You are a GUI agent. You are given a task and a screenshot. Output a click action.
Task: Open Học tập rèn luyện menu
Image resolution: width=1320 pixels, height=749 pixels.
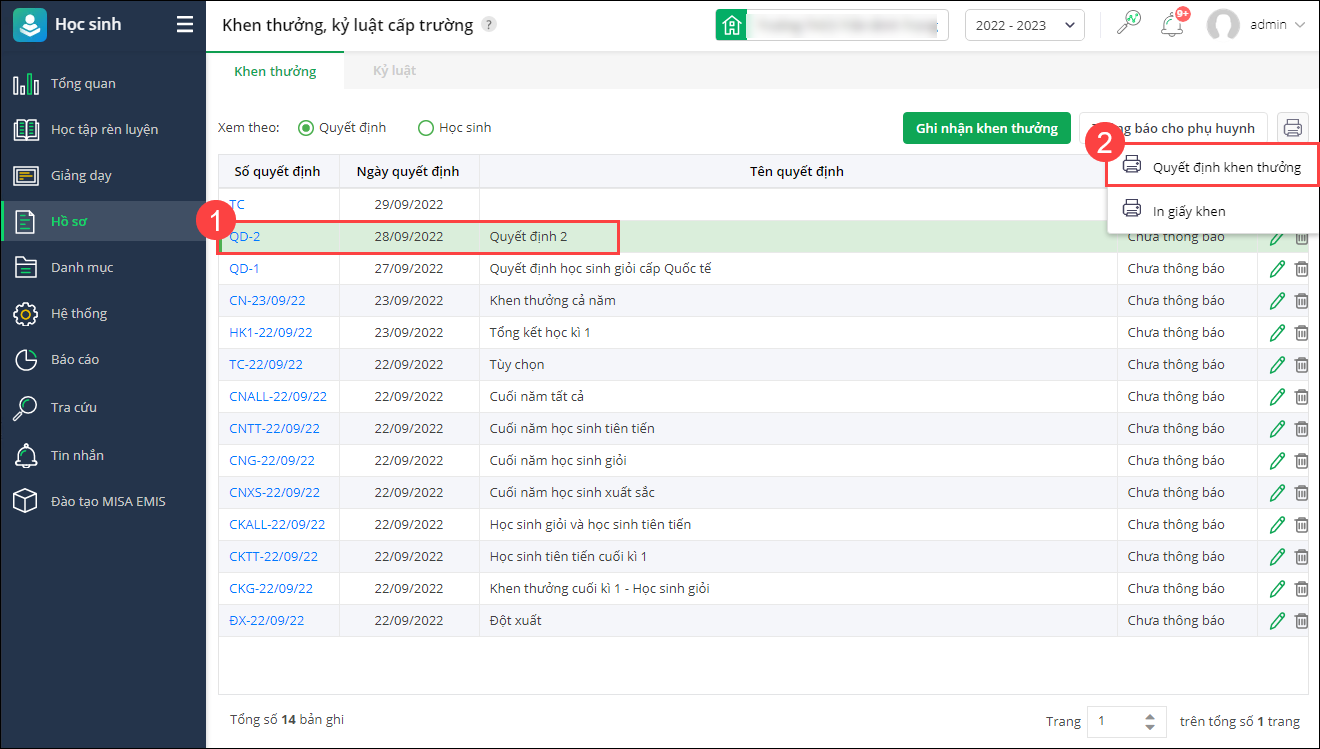tap(103, 129)
